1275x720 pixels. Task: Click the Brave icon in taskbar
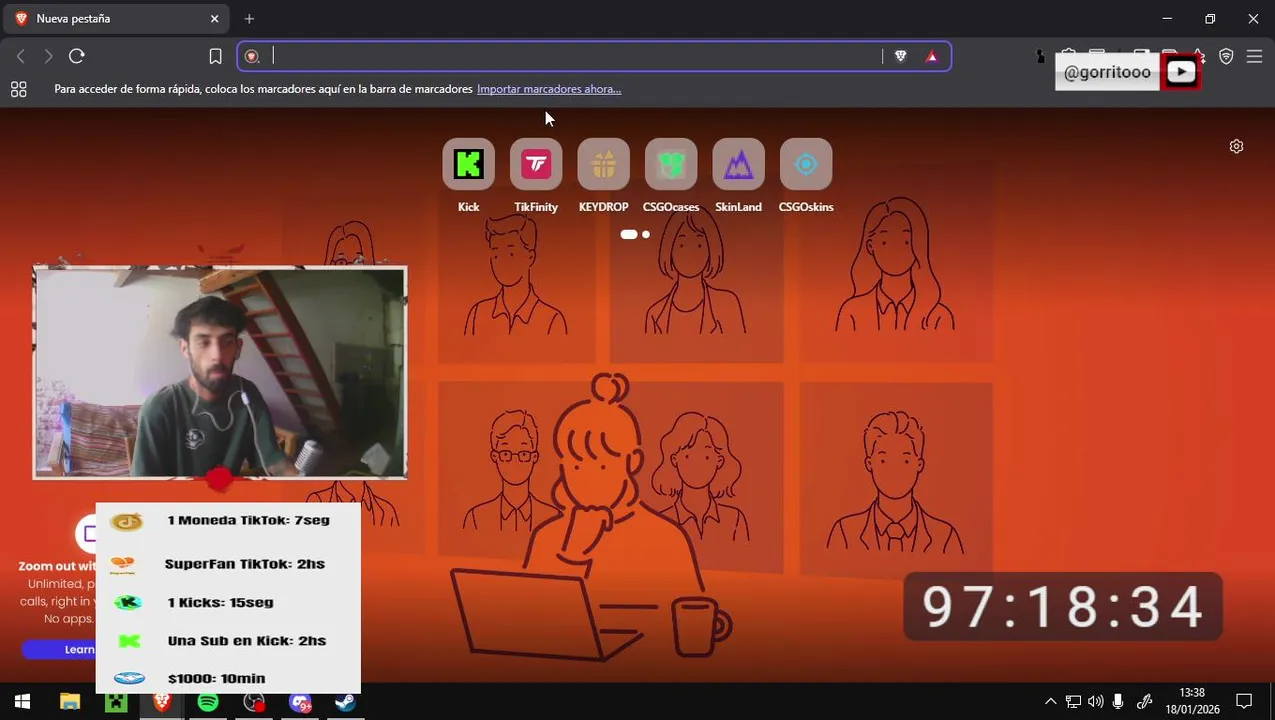(x=161, y=702)
